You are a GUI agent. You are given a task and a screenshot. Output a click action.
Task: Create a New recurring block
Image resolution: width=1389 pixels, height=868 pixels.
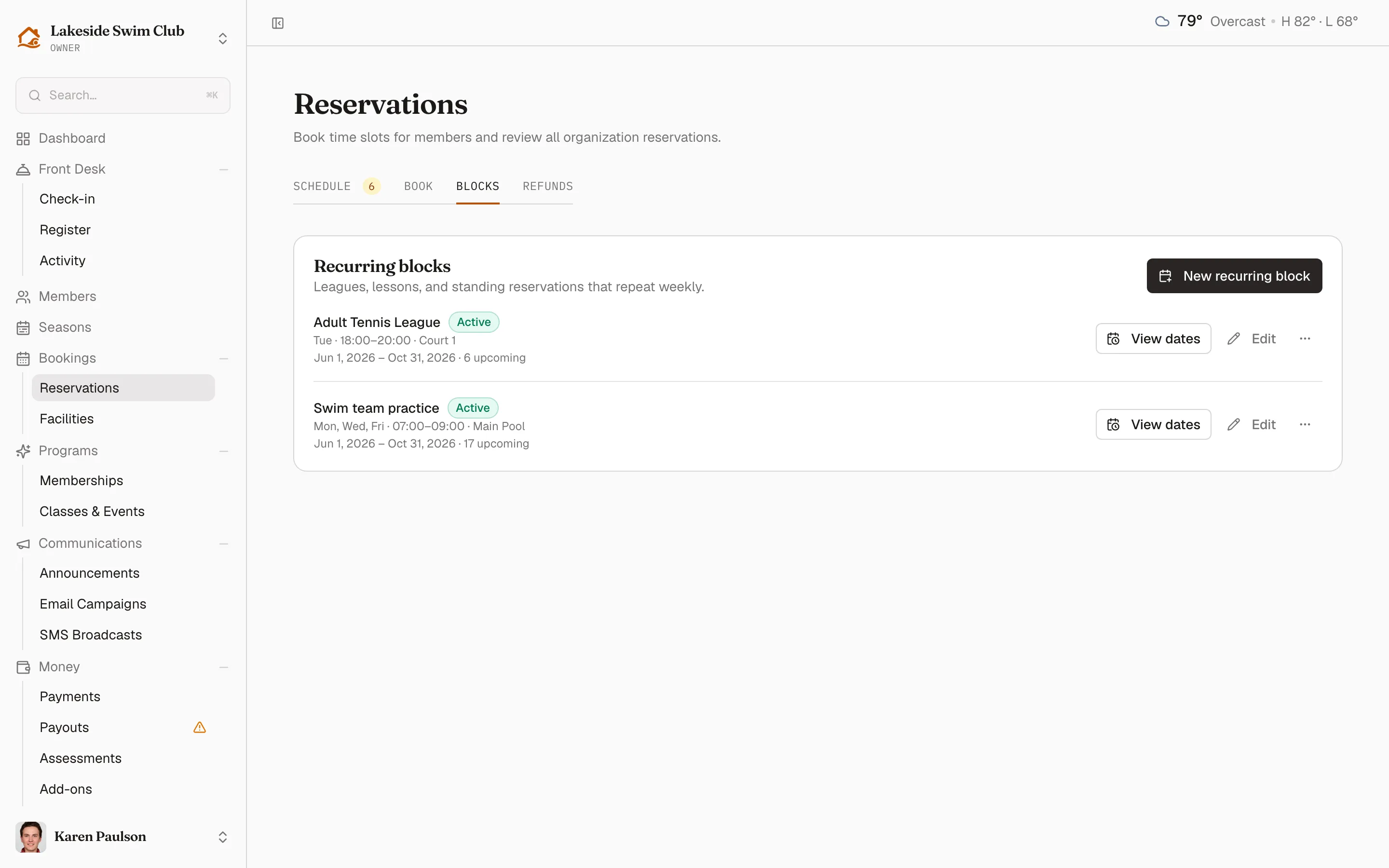pos(1234,276)
